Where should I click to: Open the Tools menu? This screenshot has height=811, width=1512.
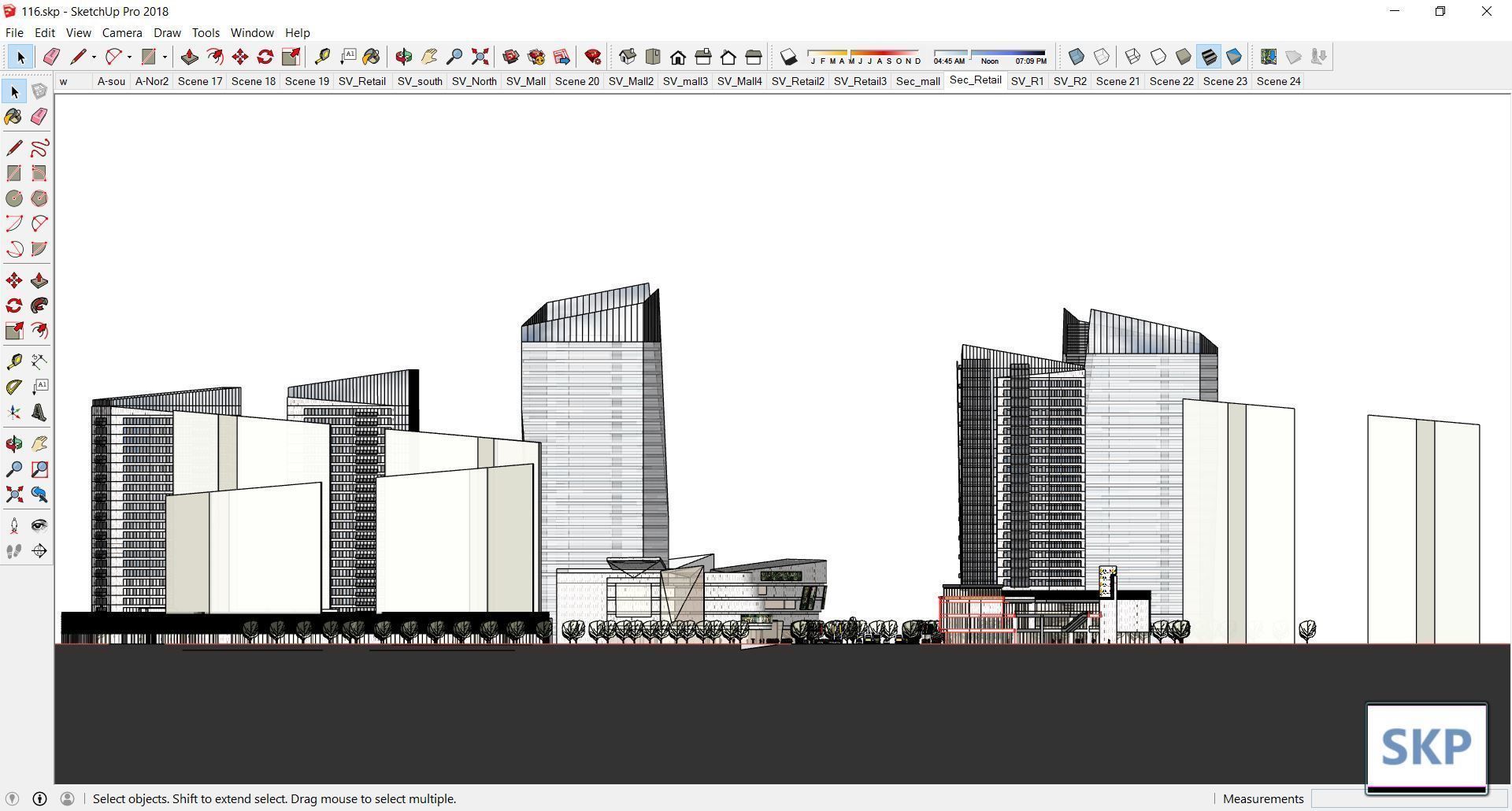[206, 32]
